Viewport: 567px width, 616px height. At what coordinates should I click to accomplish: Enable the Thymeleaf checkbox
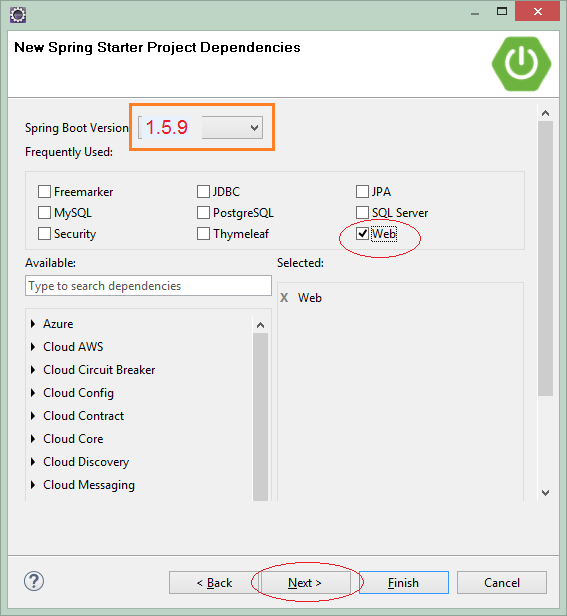203,234
